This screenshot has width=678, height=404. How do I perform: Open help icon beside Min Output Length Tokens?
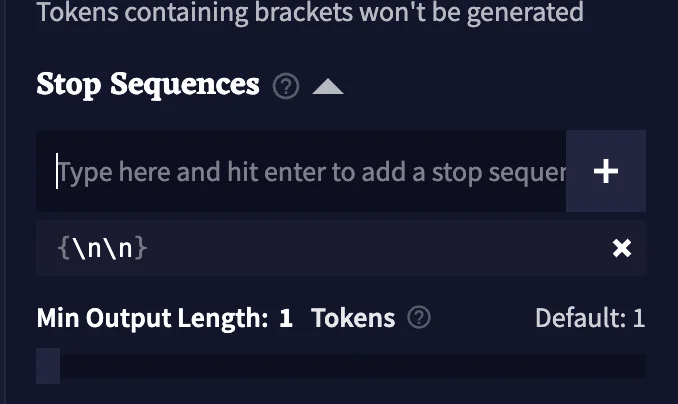(419, 317)
